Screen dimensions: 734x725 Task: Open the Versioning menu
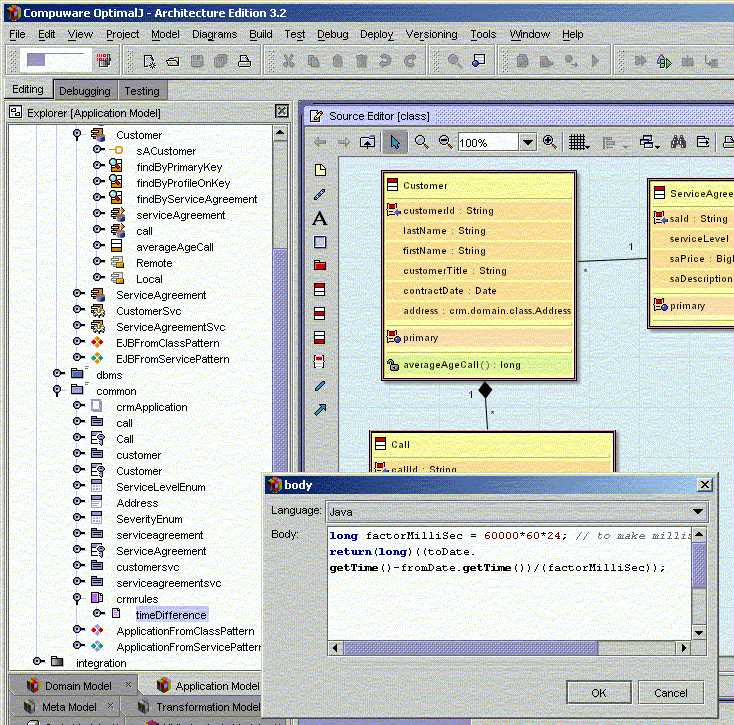coord(431,34)
